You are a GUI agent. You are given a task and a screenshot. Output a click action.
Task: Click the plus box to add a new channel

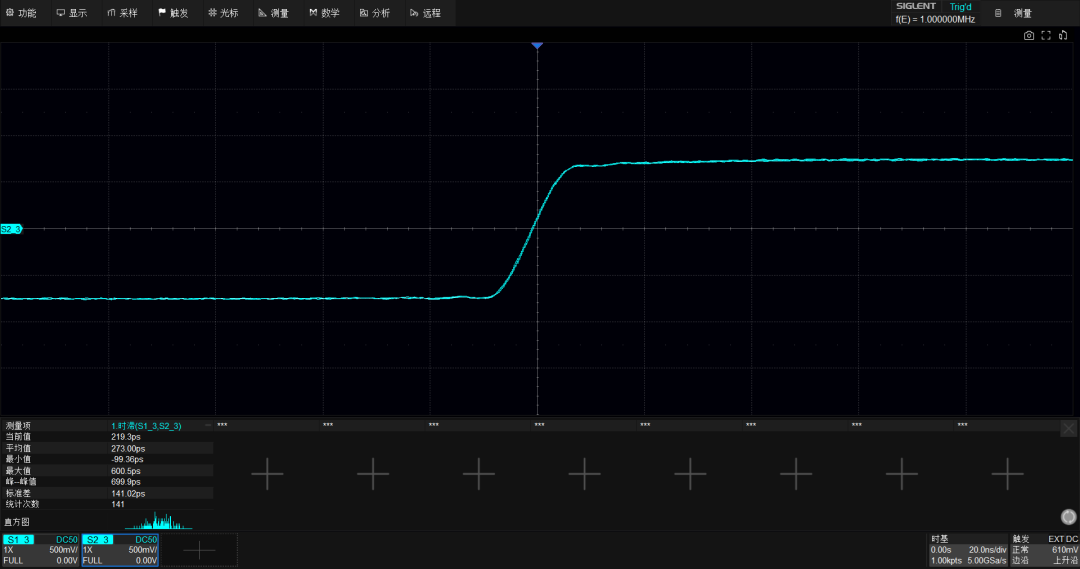coord(200,550)
